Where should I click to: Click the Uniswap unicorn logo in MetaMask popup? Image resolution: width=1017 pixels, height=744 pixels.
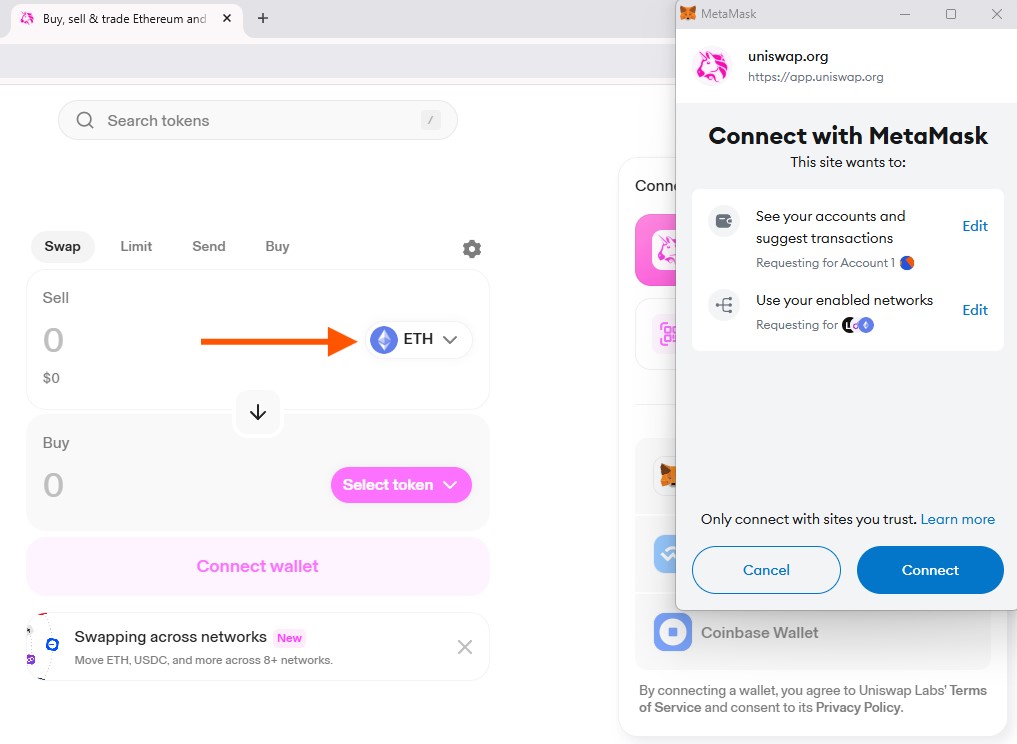click(712, 66)
